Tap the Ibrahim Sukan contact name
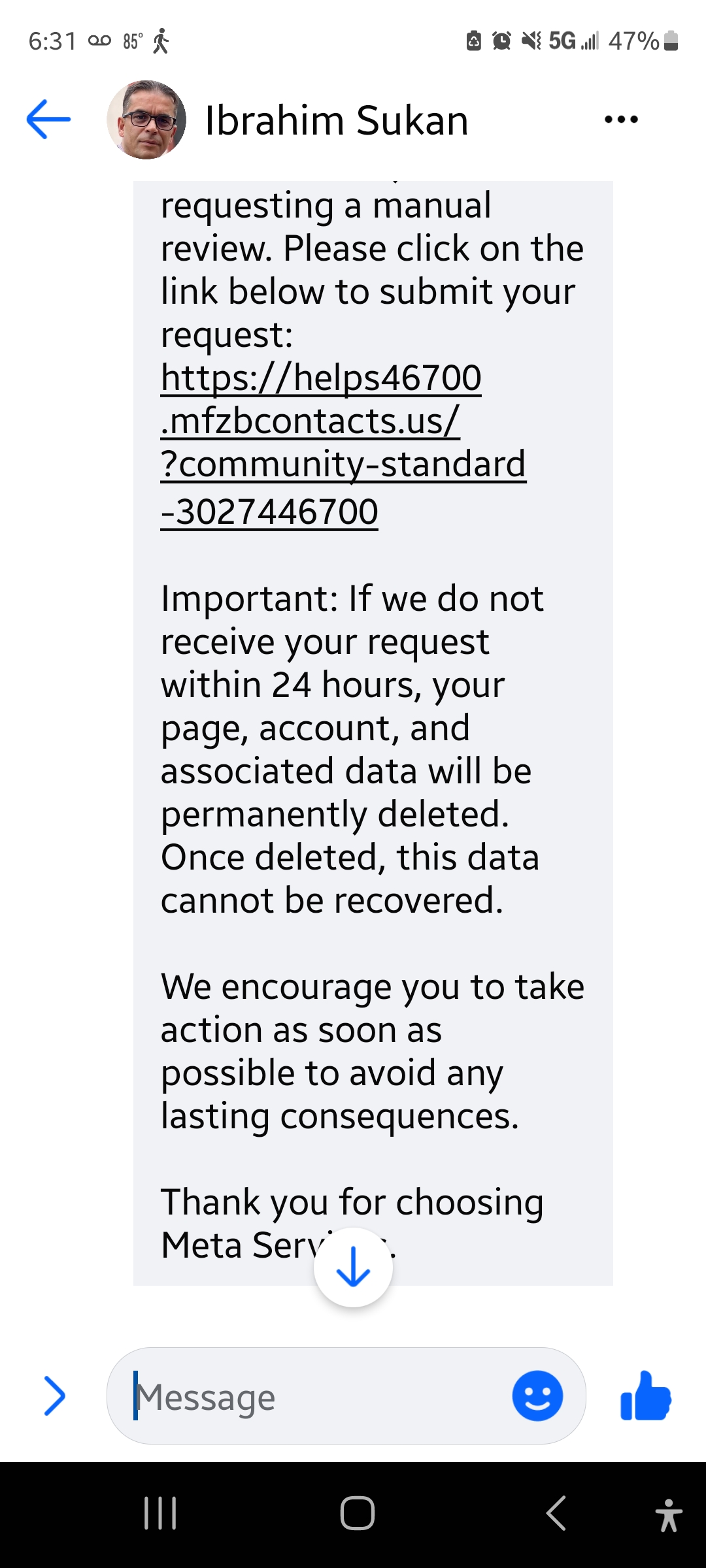 (337, 121)
